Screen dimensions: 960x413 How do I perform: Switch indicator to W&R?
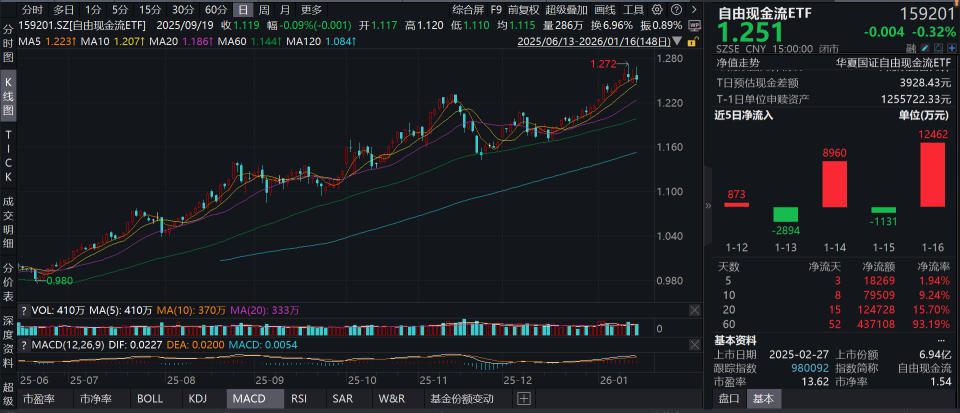tap(392, 399)
